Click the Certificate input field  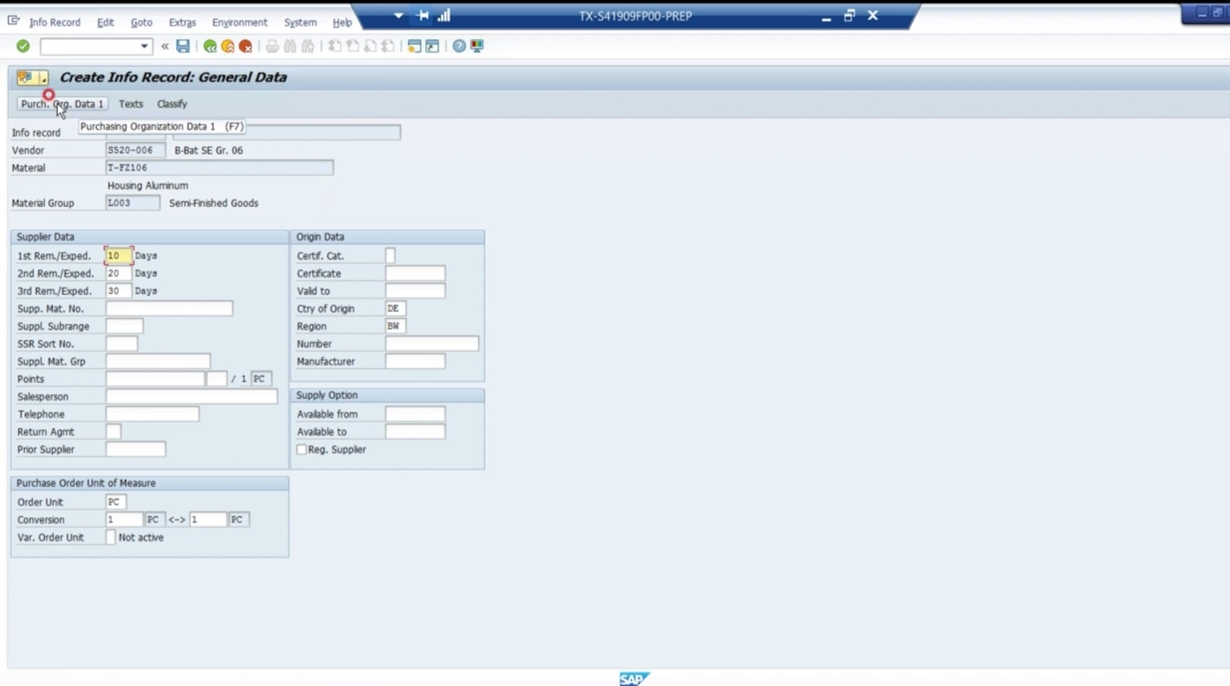415,273
